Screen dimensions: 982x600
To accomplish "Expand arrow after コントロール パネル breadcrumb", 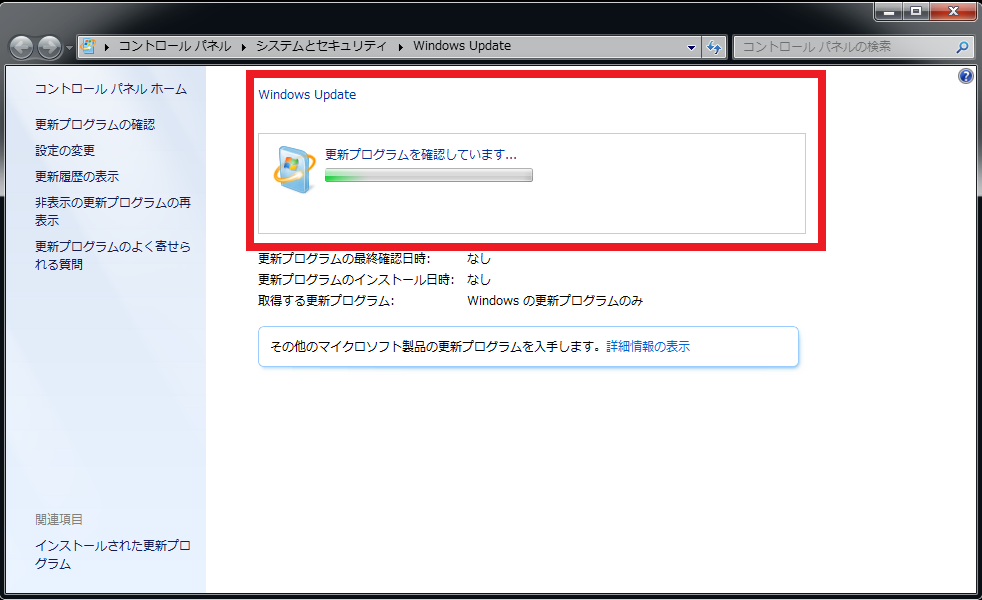I will pos(243,47).
